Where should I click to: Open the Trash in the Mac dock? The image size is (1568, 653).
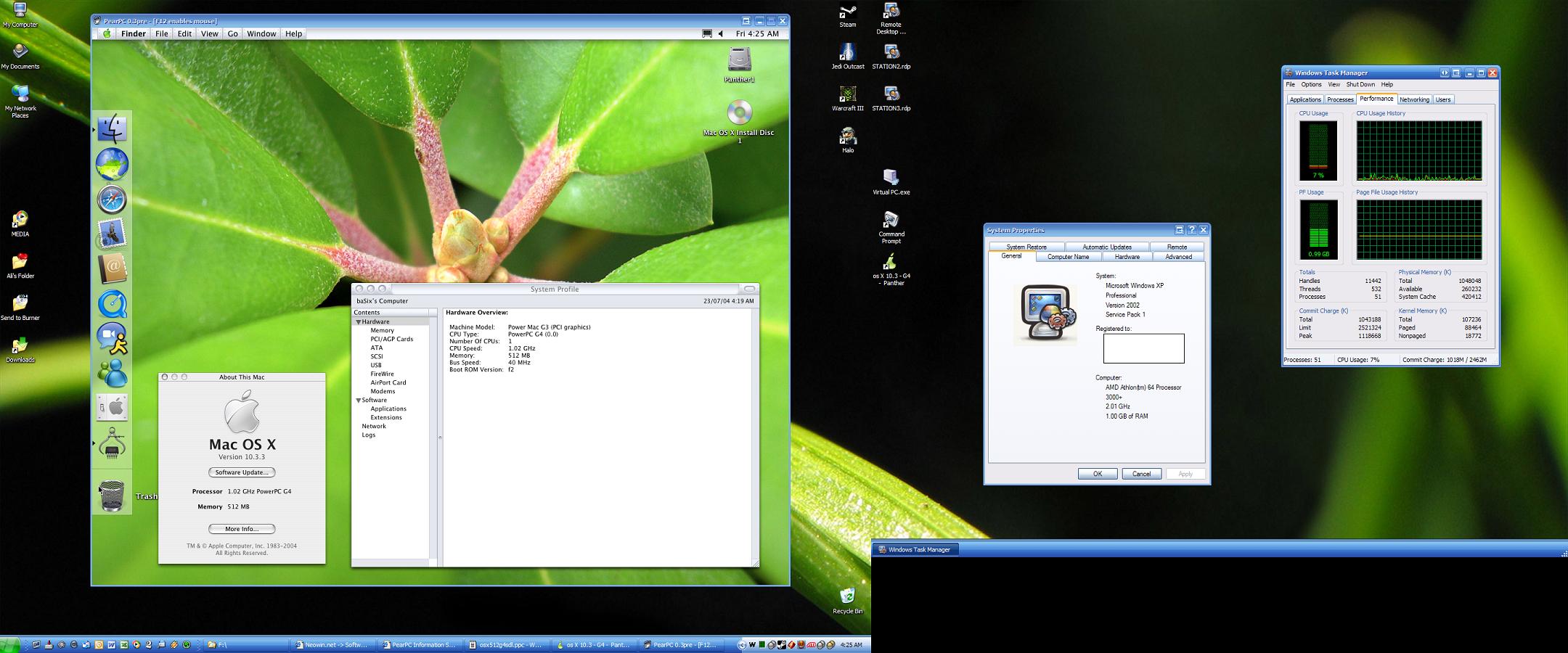pos(112,496)
